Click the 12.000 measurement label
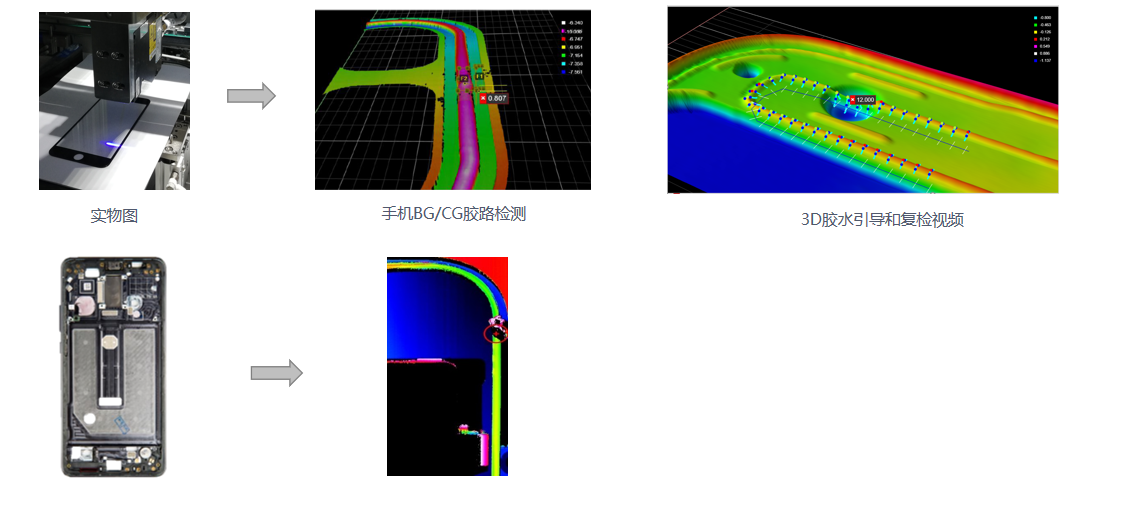Screen dimensions: 1132x508 coord(862,100)
